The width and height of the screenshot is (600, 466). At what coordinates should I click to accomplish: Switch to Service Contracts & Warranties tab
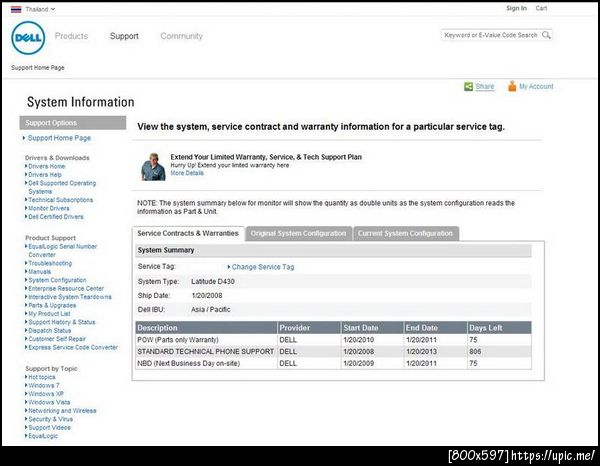tap(188, 233)
